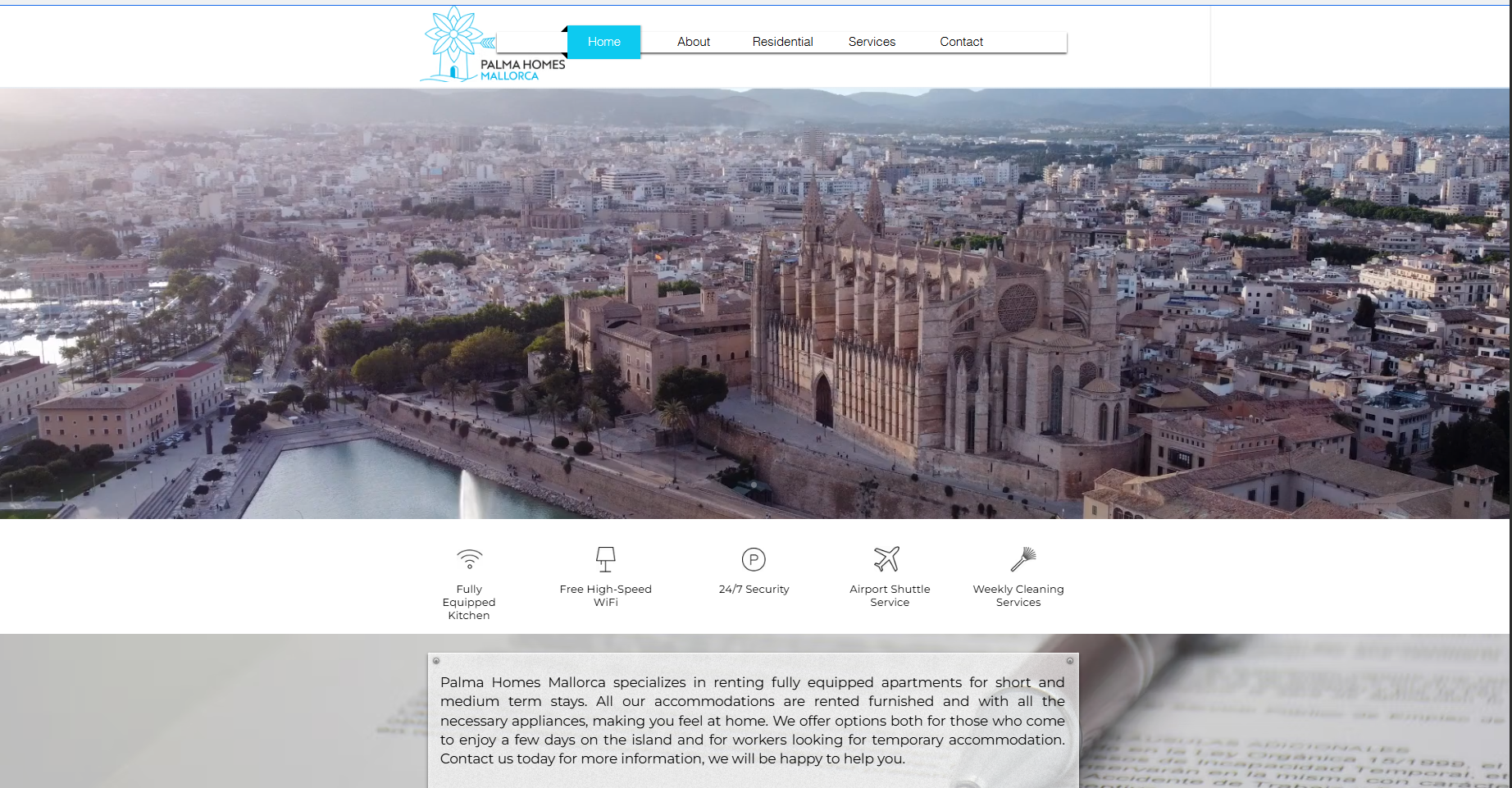The width and height of the screenshot is (1512, 788).
Task: Click the airplane icon
Action: (x=887, y=559)
